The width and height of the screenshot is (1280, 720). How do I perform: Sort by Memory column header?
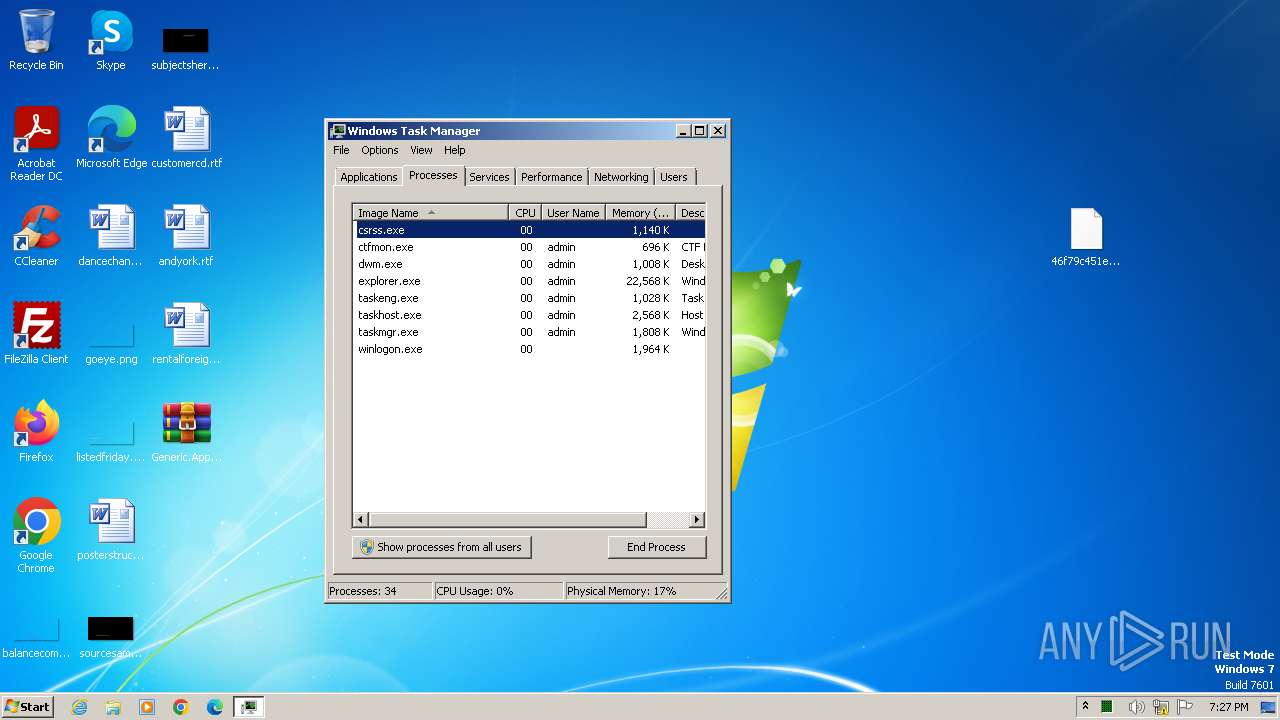pyautogui.click(x=641, y=213)
